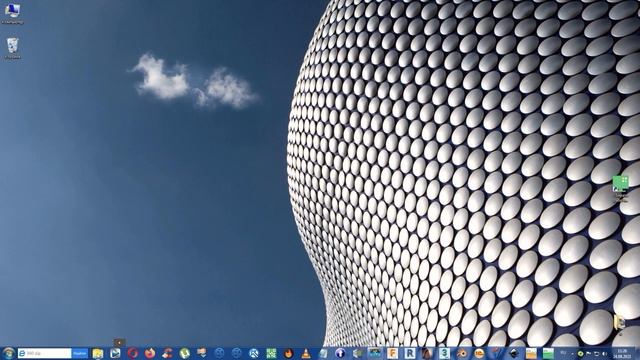Viewport: 640px width, 360px height.
Task: Open volume speaker tray icon
Action: (x=604, y=353)
